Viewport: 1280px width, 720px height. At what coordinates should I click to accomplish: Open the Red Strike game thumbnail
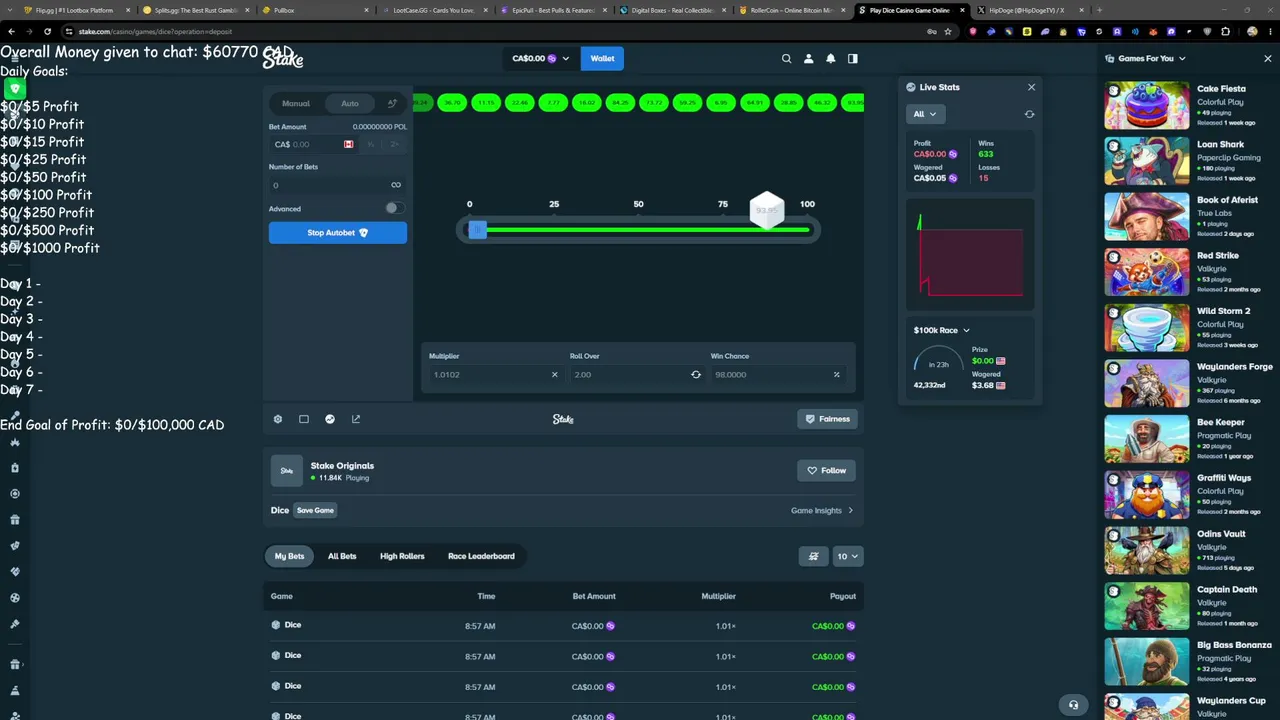[1146, 271]
